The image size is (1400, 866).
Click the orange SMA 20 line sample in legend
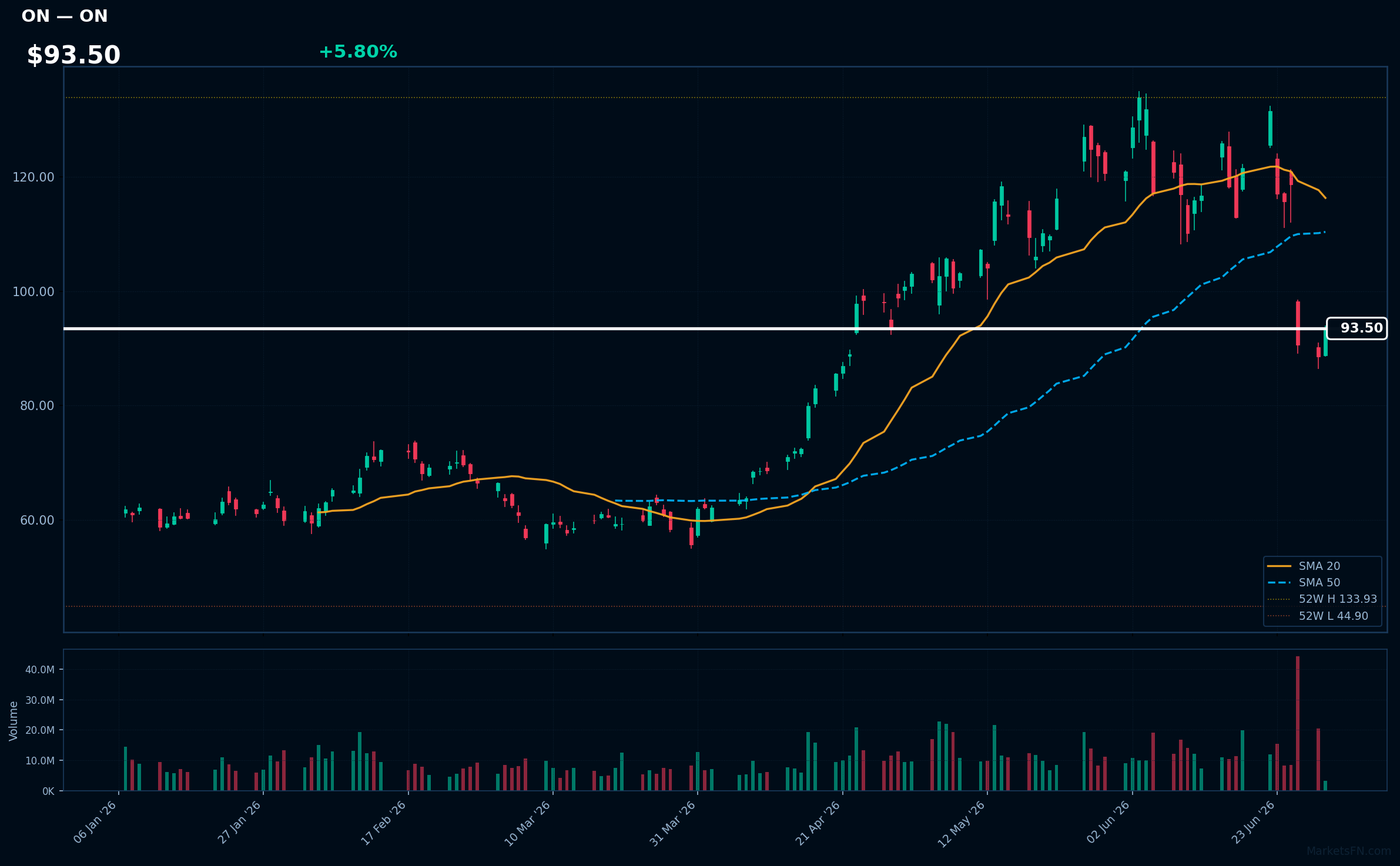tap(1279, 566)
